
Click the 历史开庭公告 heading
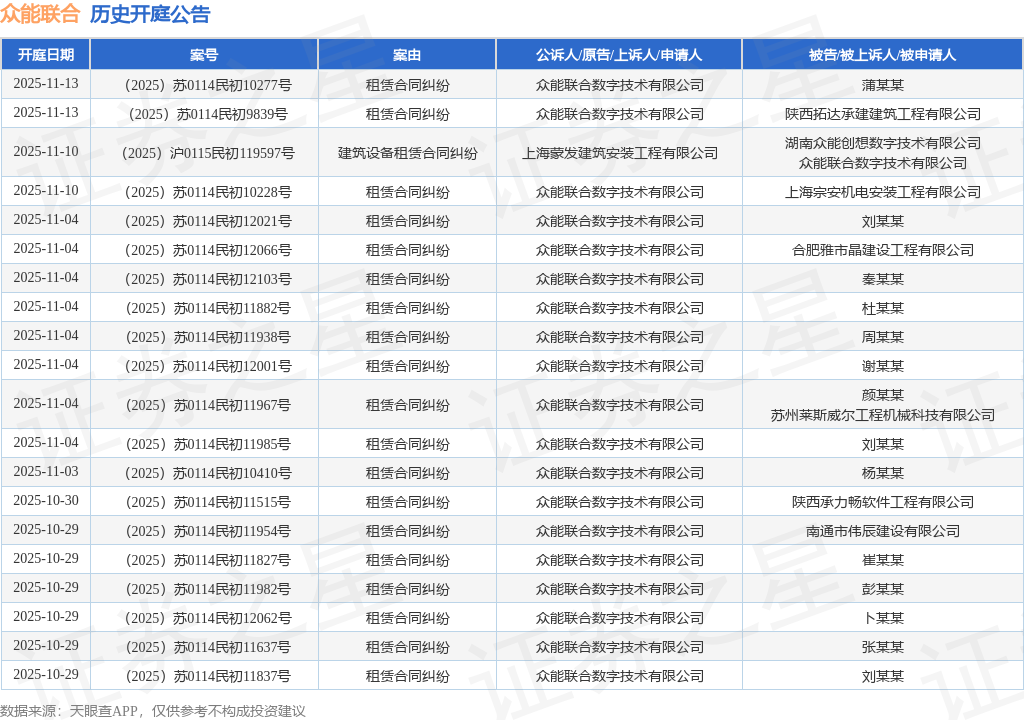[x=150, y=14]
